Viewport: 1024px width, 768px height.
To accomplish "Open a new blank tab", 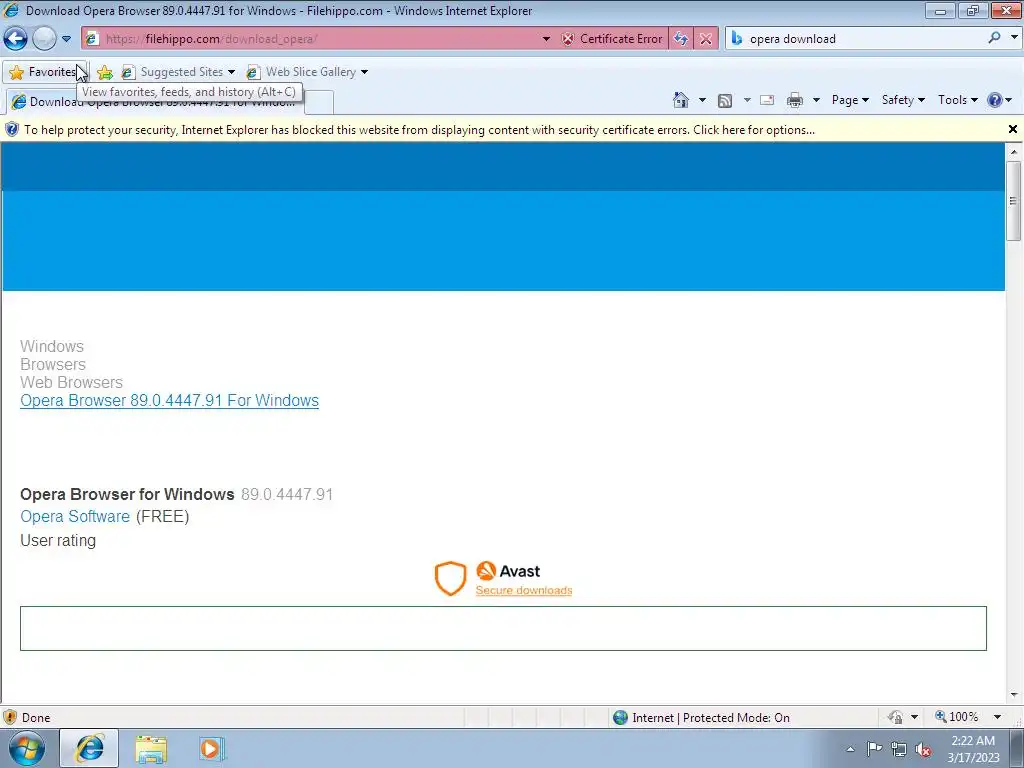I will click(x=319, y=103).
